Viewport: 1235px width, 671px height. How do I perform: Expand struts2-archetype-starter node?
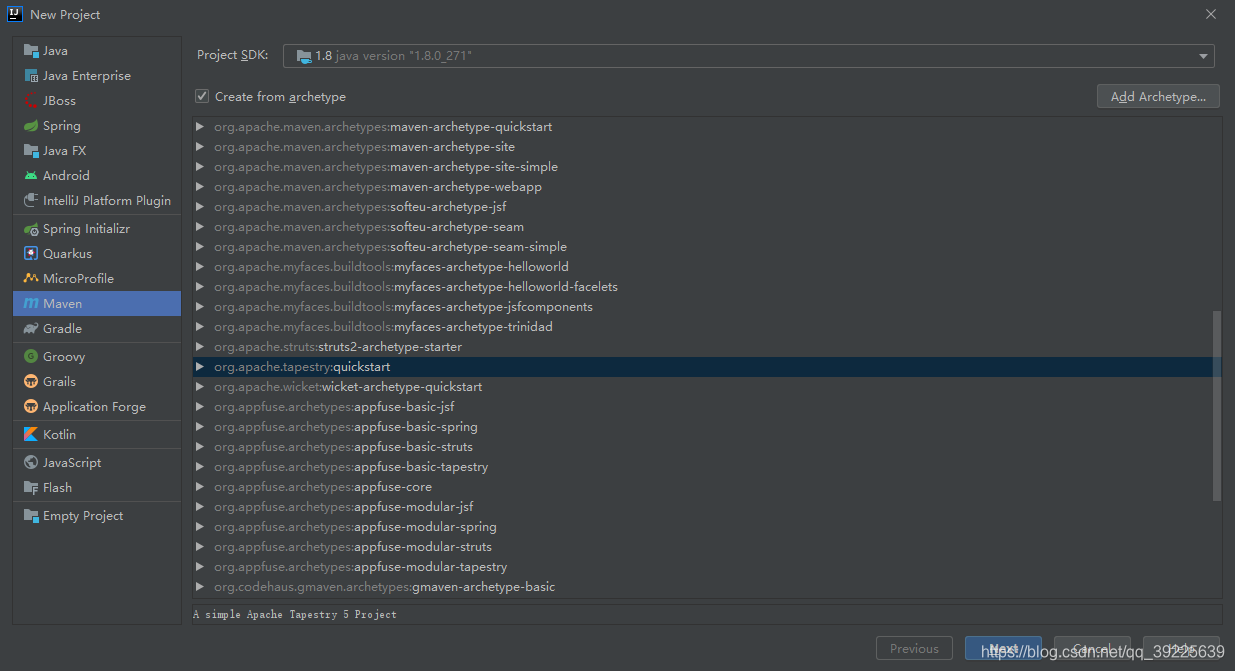(200, 347)
